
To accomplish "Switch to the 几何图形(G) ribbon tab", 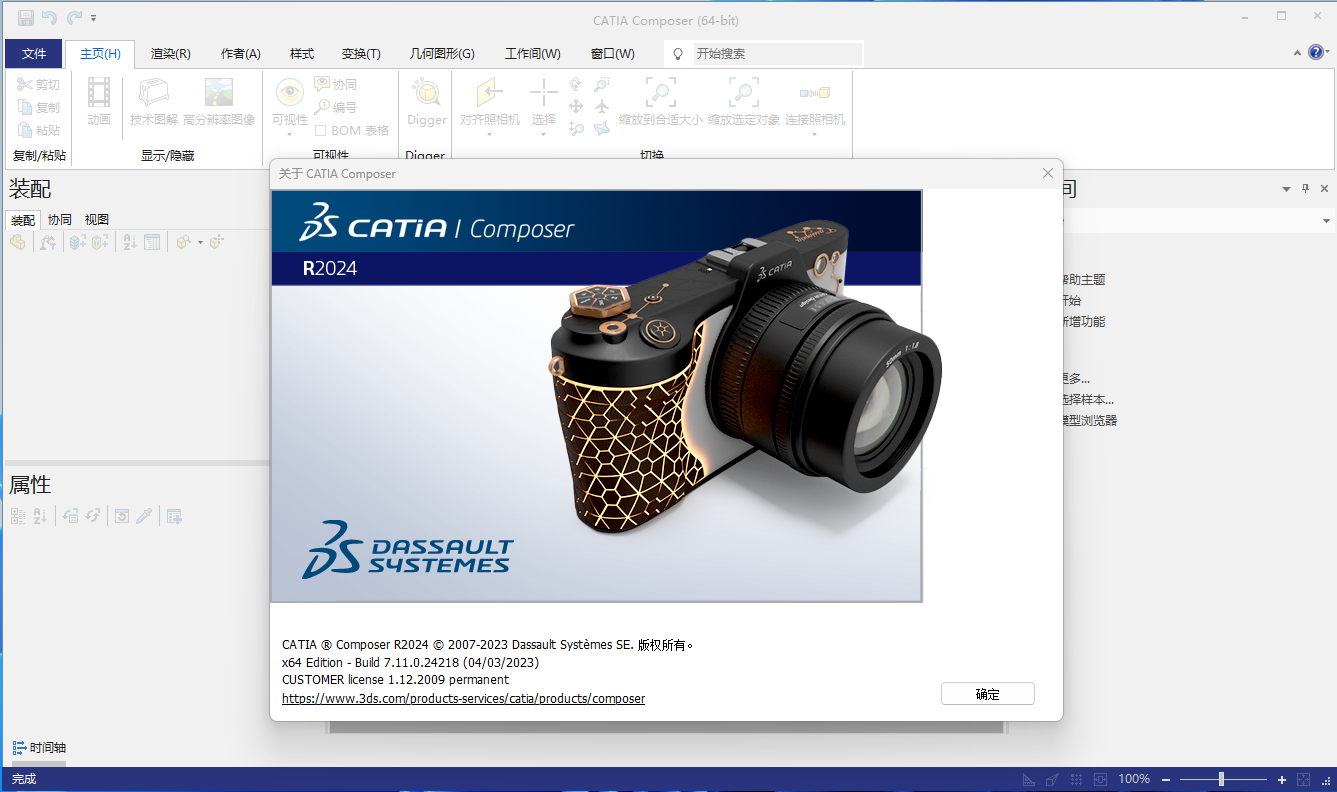I will point(442,54).
